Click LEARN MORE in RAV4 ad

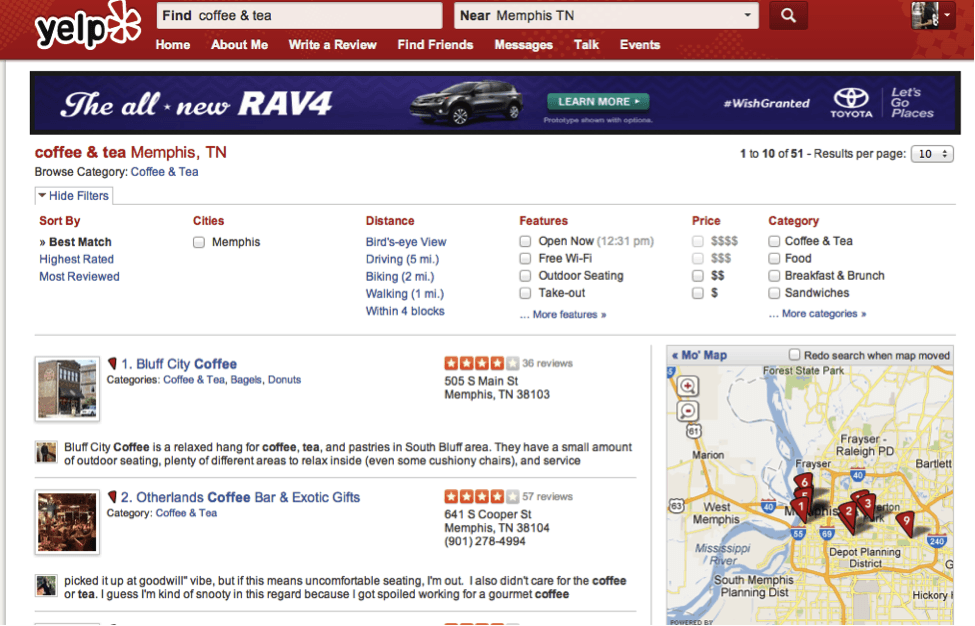click(598, 101)
